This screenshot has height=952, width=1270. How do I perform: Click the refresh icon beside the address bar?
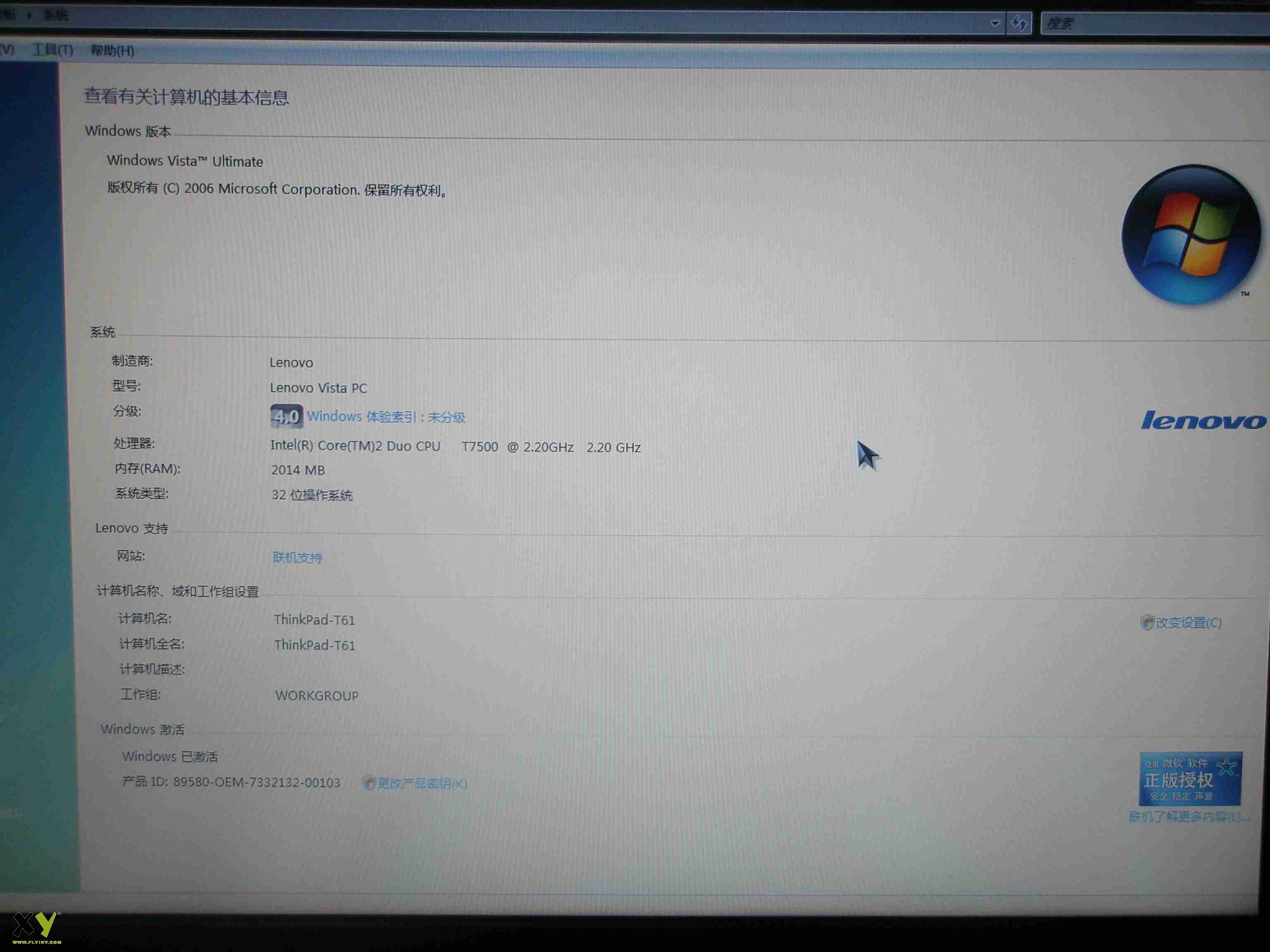pos(1019,24)
